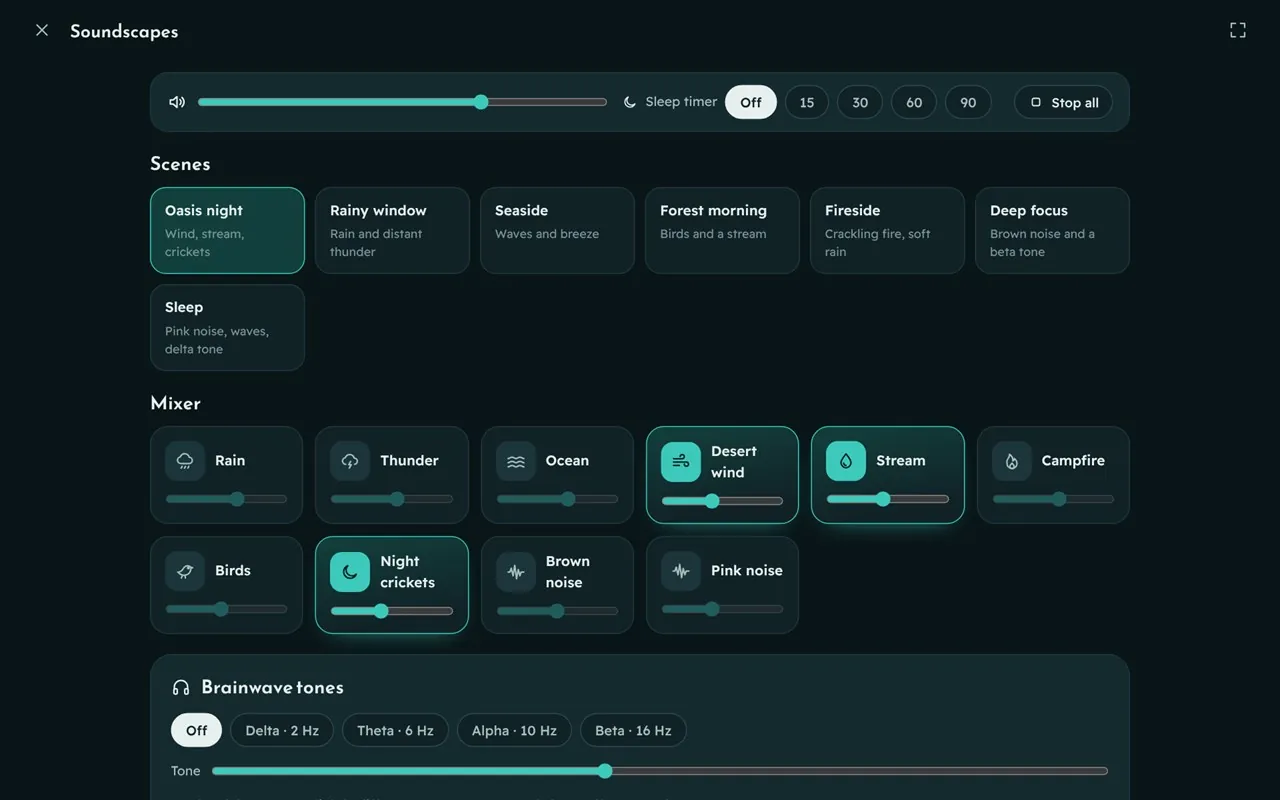Toggle the Night crickets moon icon

click(350, 571)
